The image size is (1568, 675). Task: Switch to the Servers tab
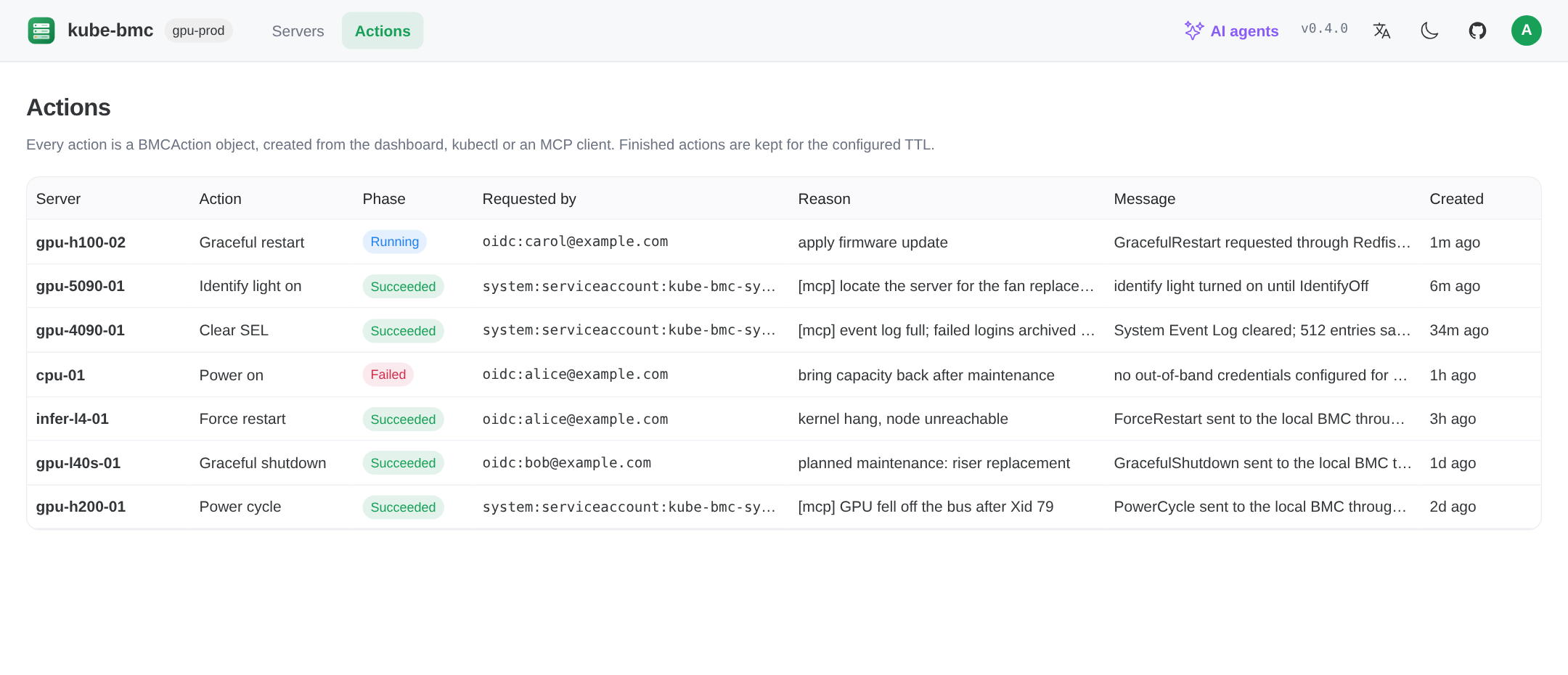298,31
